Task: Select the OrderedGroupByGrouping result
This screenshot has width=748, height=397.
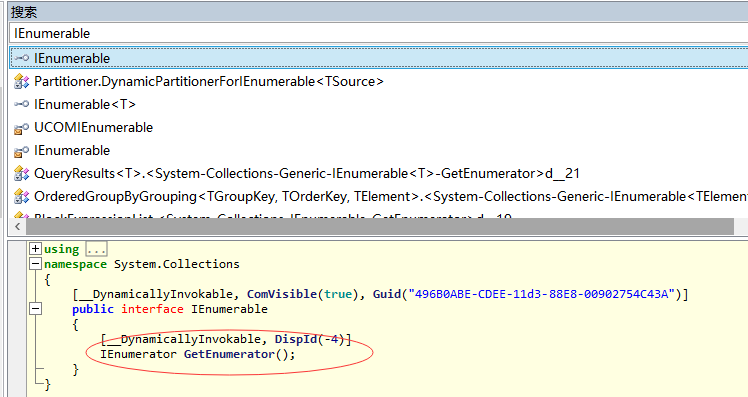Action: point(391,197)
